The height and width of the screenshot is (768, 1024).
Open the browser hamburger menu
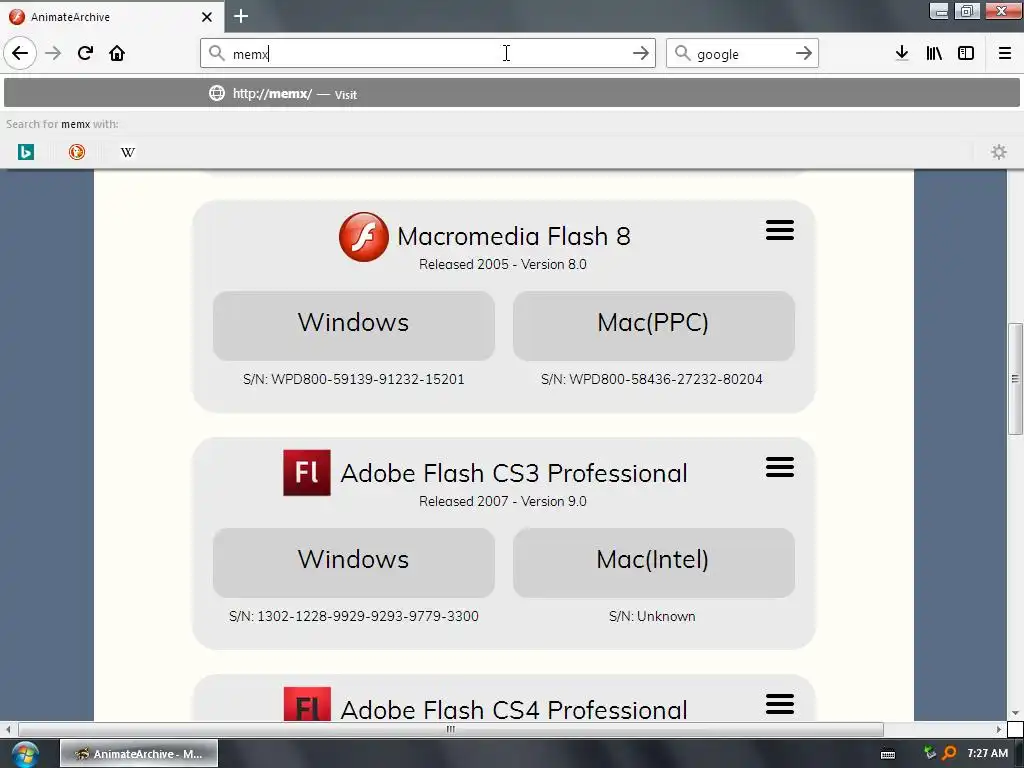(x=1004, y=53)
